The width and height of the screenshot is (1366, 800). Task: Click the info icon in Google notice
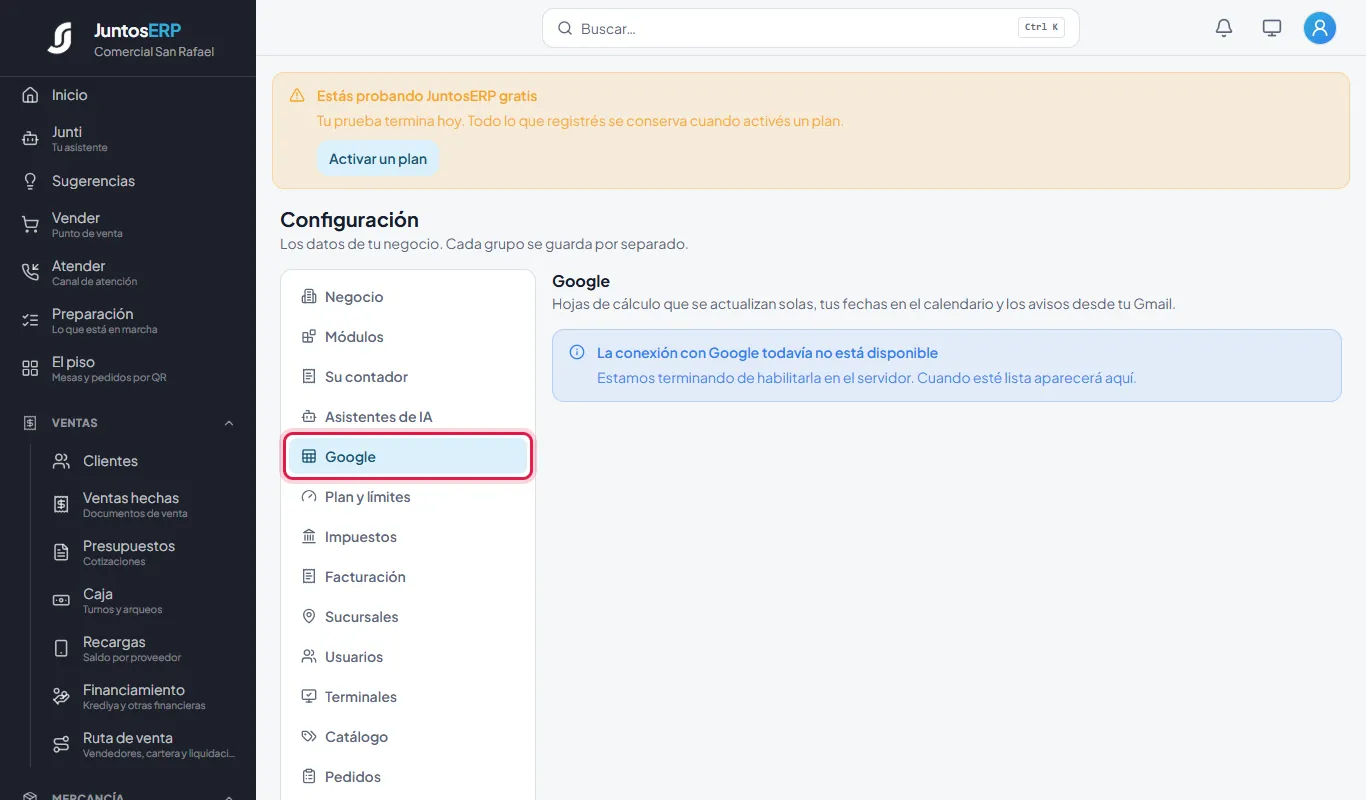pos(577,352)
